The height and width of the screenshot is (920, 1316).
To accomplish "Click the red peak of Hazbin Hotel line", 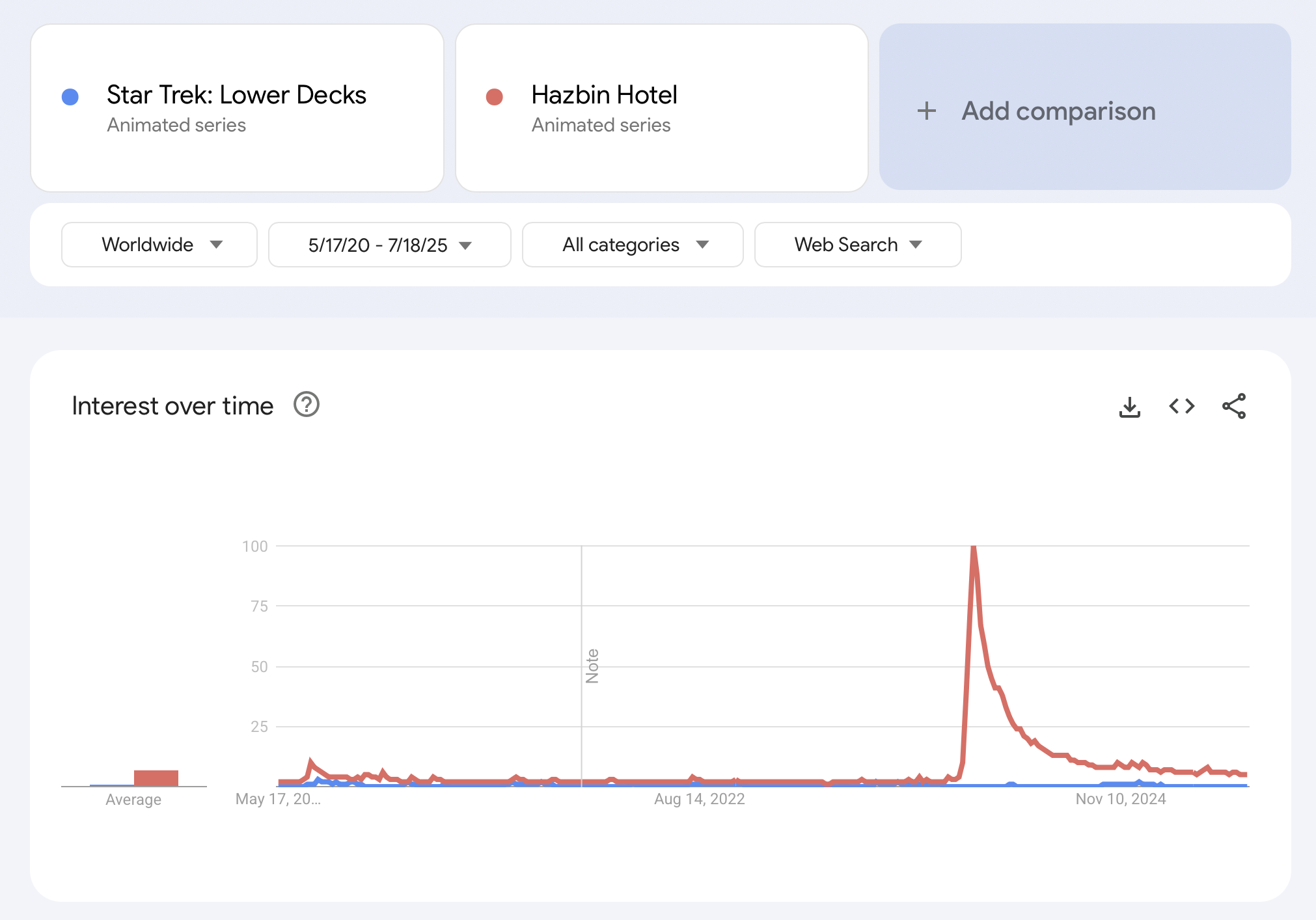I will [973, 548].
